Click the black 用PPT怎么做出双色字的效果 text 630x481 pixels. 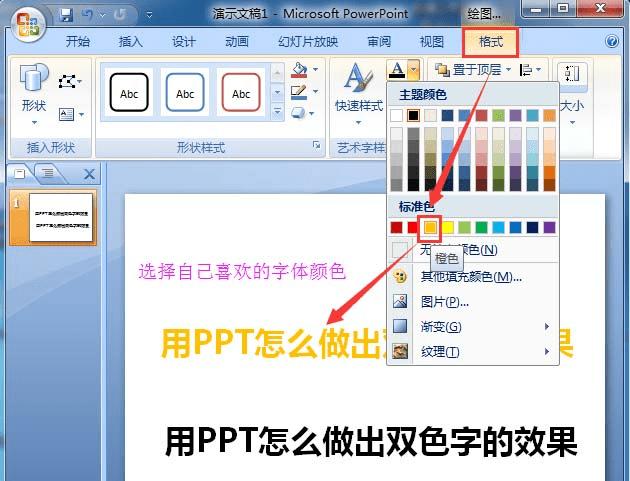pos(371,441)
